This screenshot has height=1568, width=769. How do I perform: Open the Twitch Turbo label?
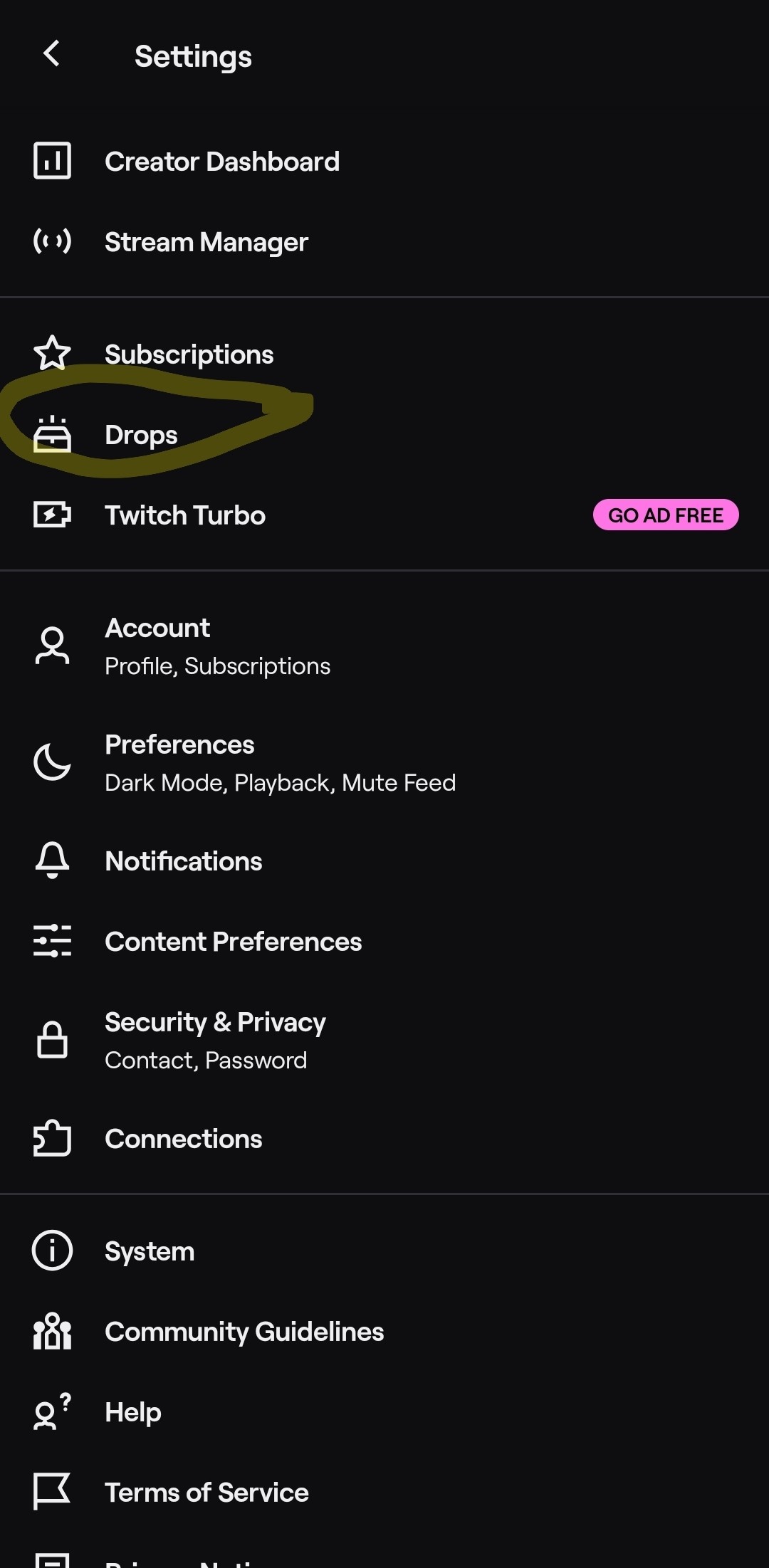185,515
